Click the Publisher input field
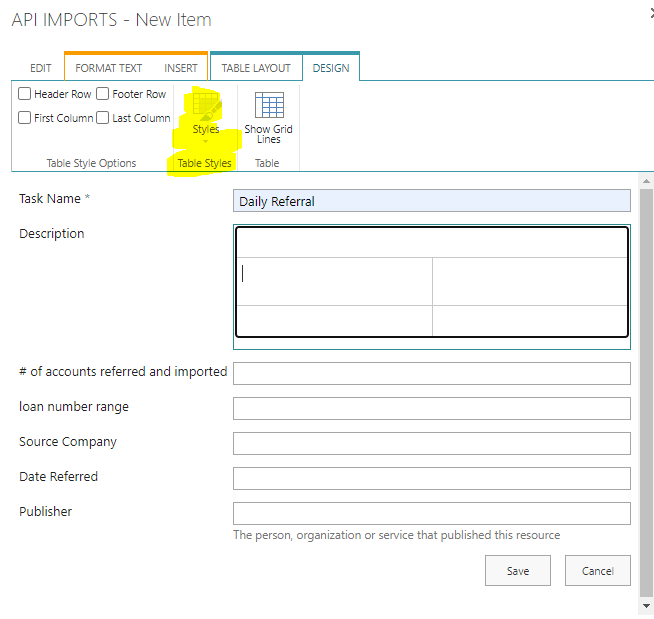 click(x=432, y=513)
